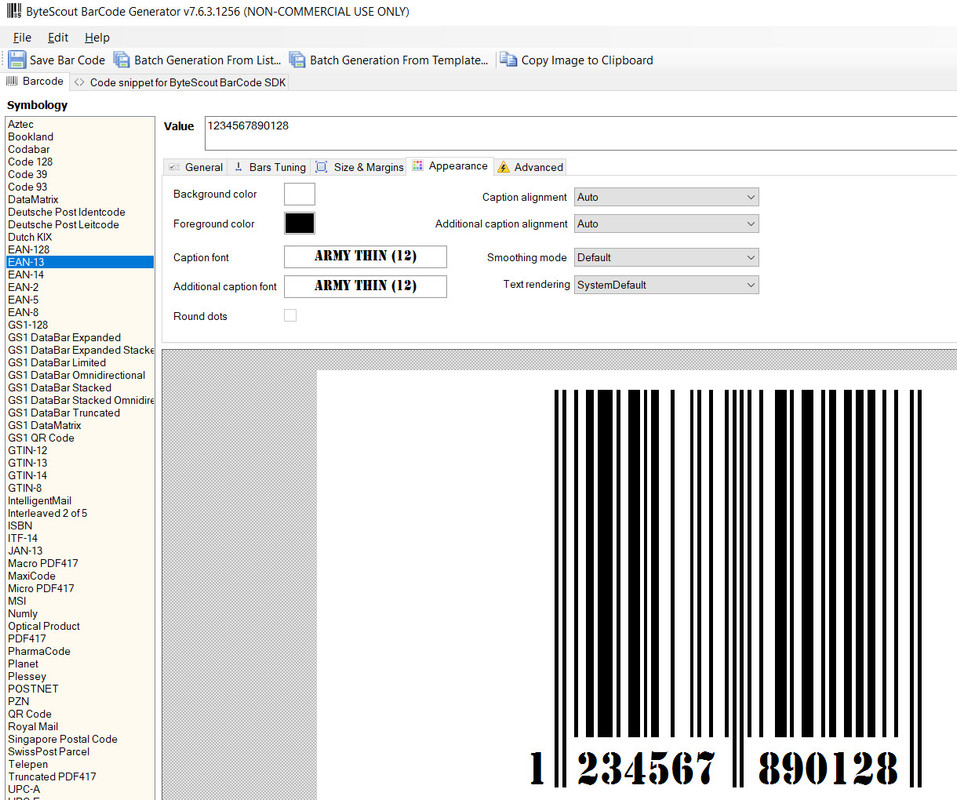Click the app icon in title bar
957x800 pixels.
pyautogui.click(x=14, y=11)
